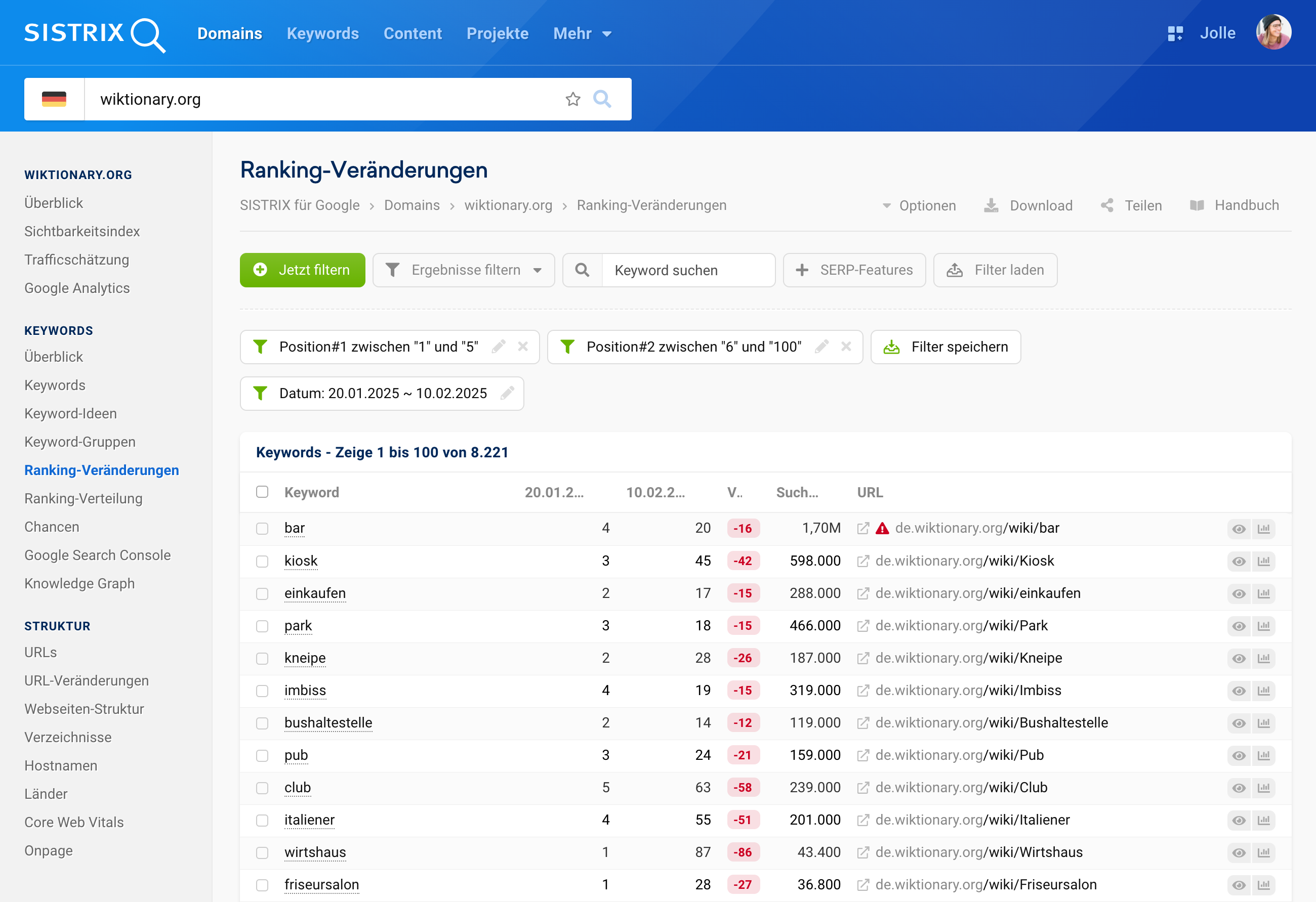Select the checkbox next to wirtshaus

tap(262, 852)
